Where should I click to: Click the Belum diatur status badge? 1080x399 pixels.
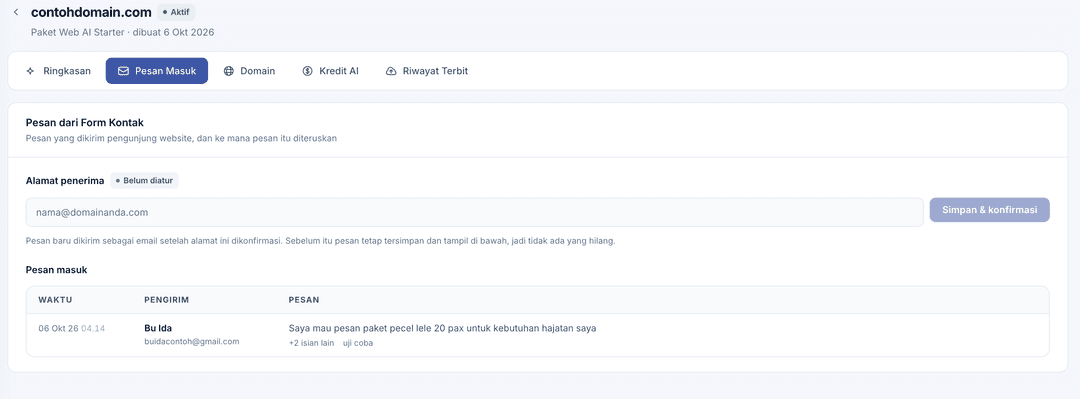(x=145, y=181)
